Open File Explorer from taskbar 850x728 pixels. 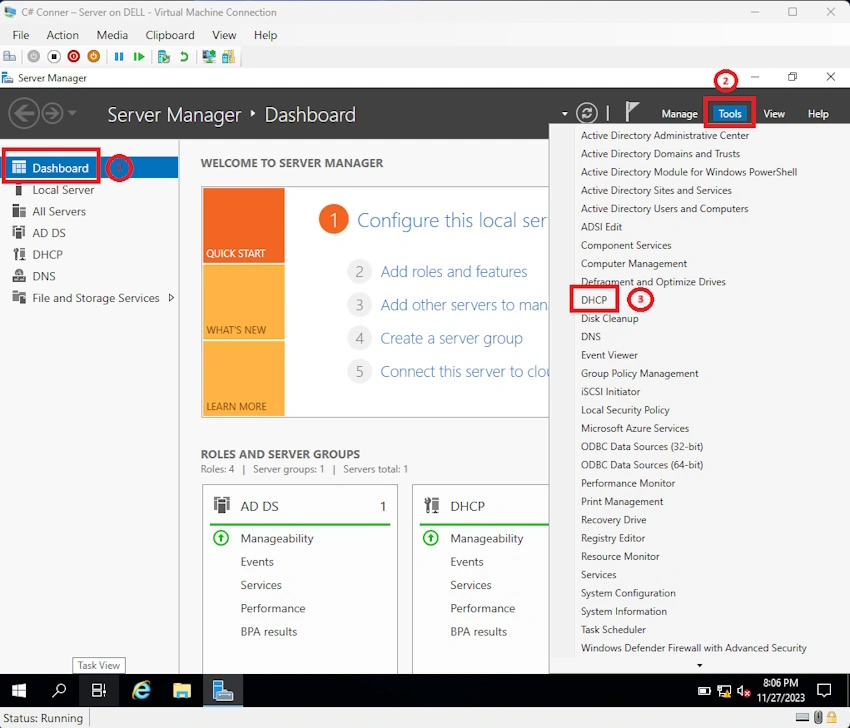(182, 690)
